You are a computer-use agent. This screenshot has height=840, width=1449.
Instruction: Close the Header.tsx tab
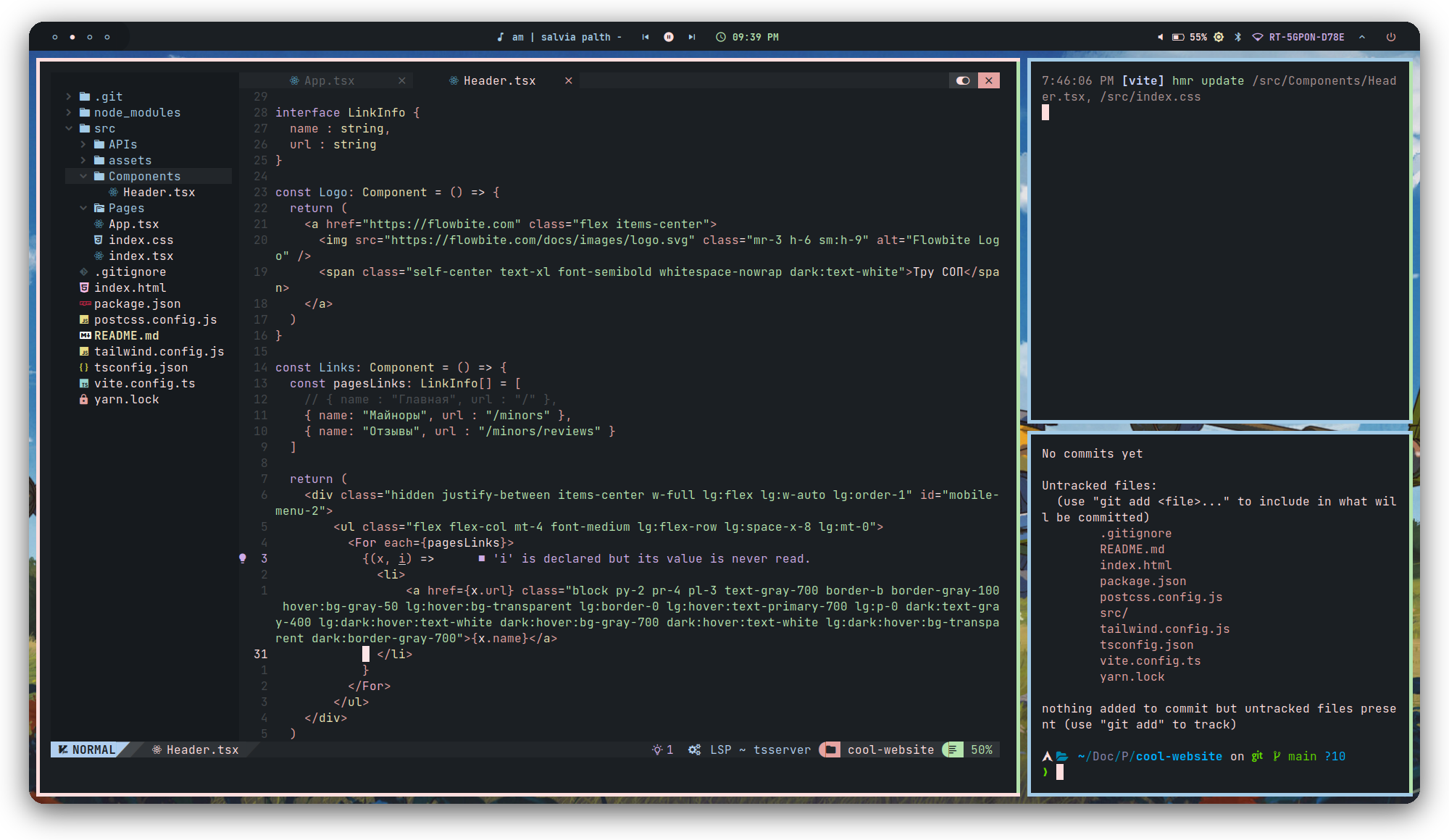[x=569, y=80]
